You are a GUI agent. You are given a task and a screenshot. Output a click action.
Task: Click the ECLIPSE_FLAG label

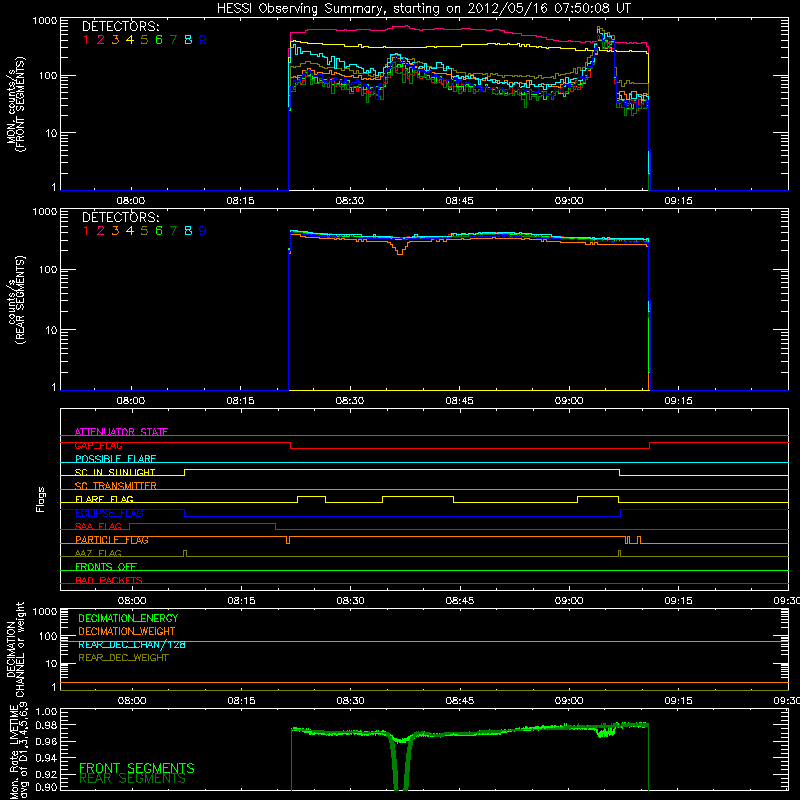(x=109, y=513)
